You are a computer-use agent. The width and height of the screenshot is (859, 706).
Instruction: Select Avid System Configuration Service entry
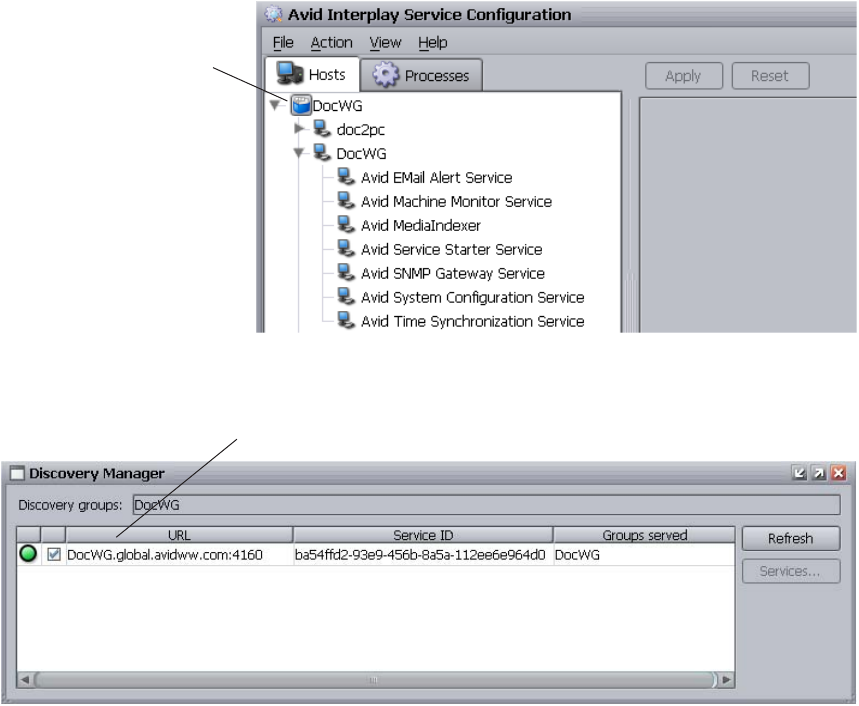pyautogui.click(x=473, y=297)
